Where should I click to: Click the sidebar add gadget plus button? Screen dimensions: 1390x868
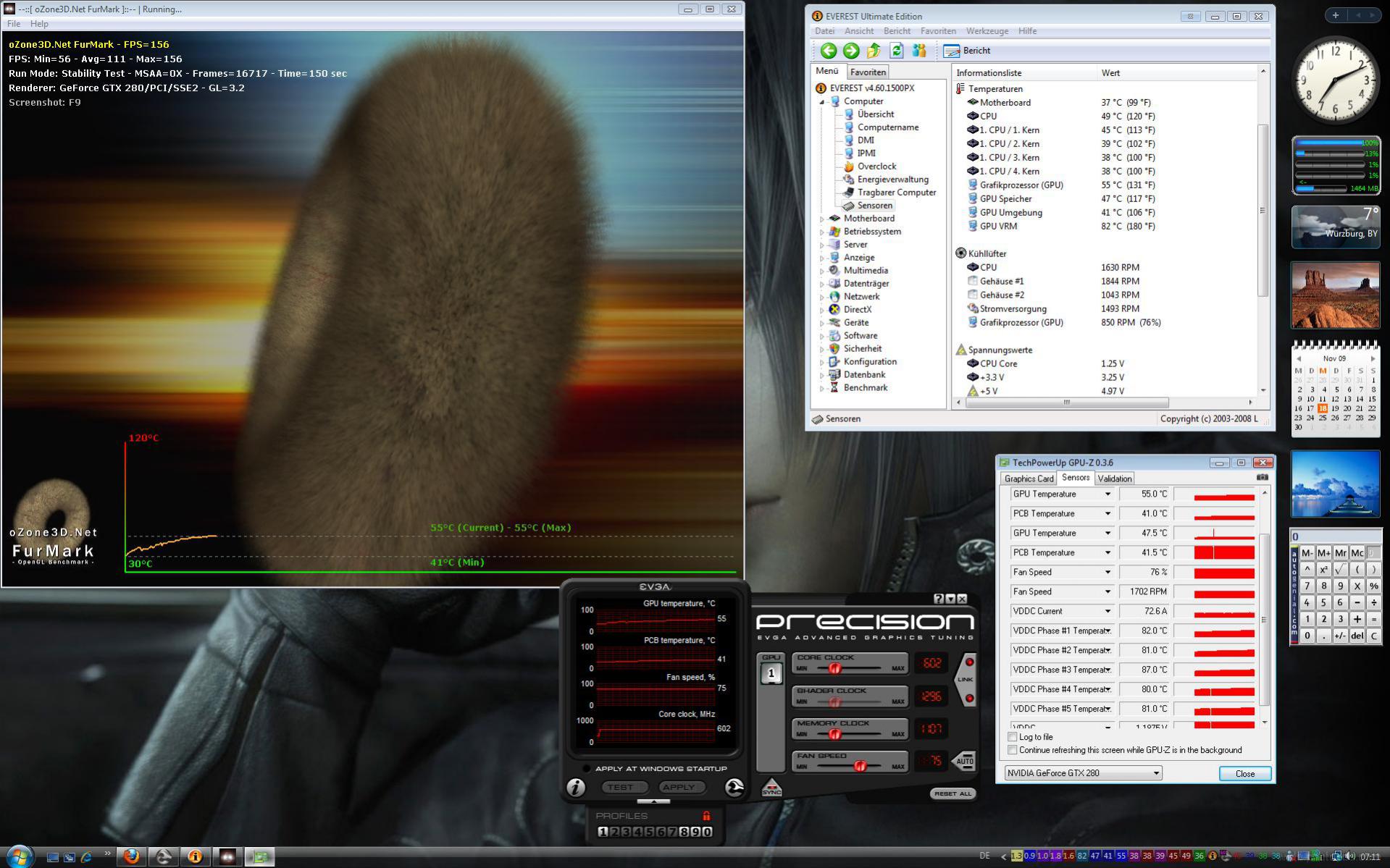pos(1335,14)
